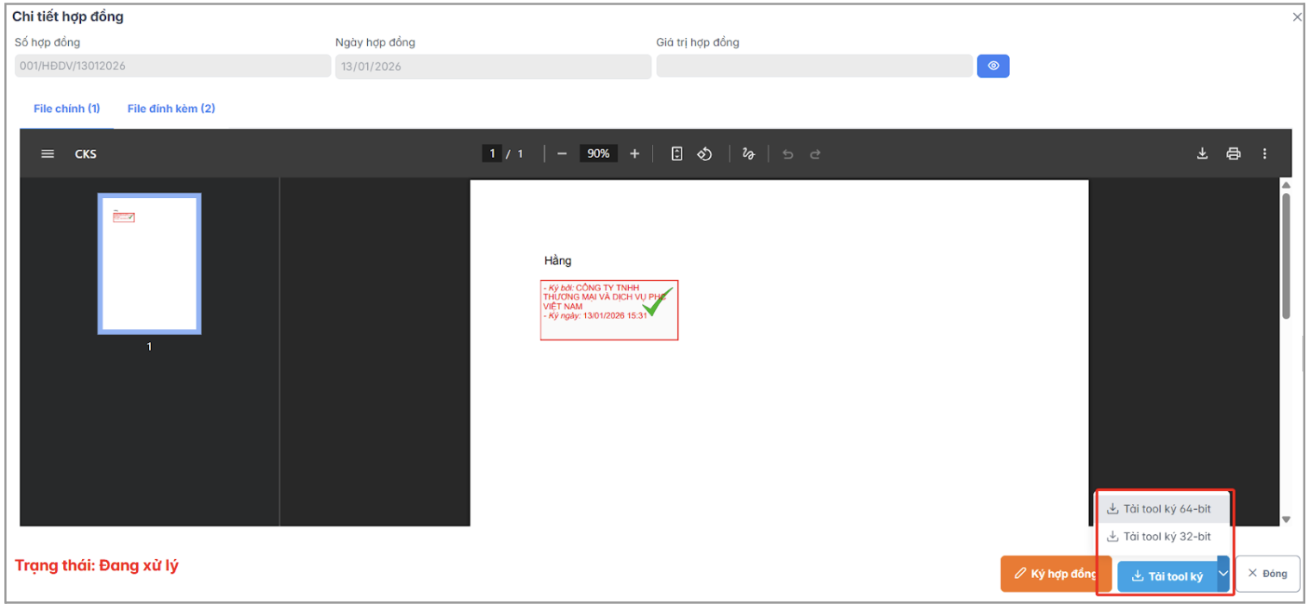This screenshot has height=608, width=1312.
Task: Download the PDF from viewer toolbar
Action: 1202,154
